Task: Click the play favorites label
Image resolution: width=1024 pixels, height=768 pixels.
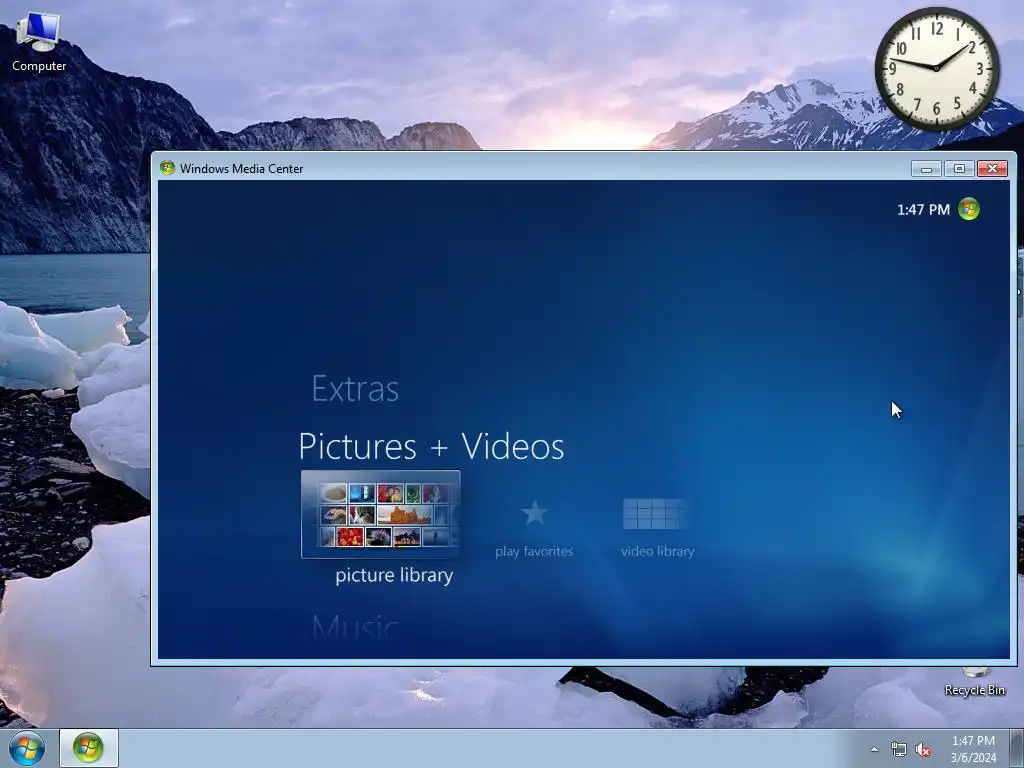Action: click(x=534, y=551)
